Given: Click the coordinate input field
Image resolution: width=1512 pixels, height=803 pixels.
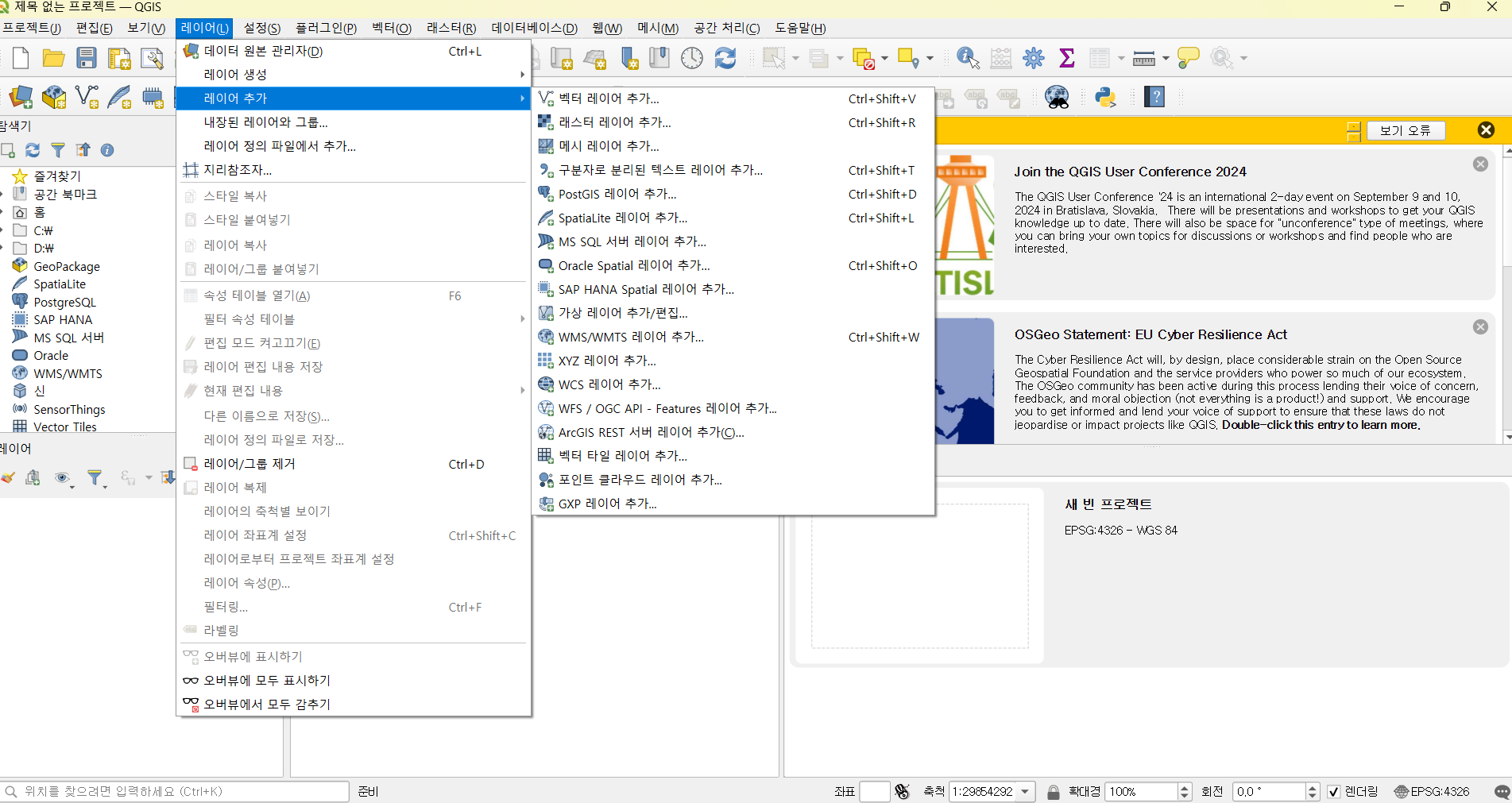Looking at the screenshot, I should (874, 791).
